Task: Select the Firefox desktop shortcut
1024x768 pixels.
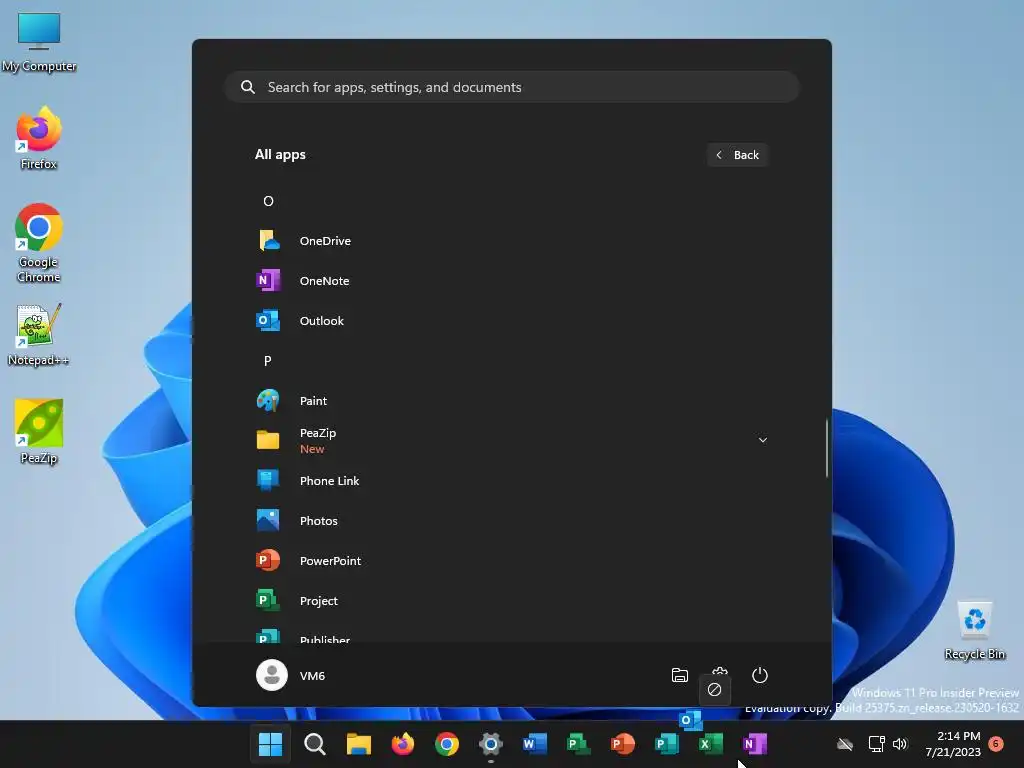Action: [x=39, y=138]
